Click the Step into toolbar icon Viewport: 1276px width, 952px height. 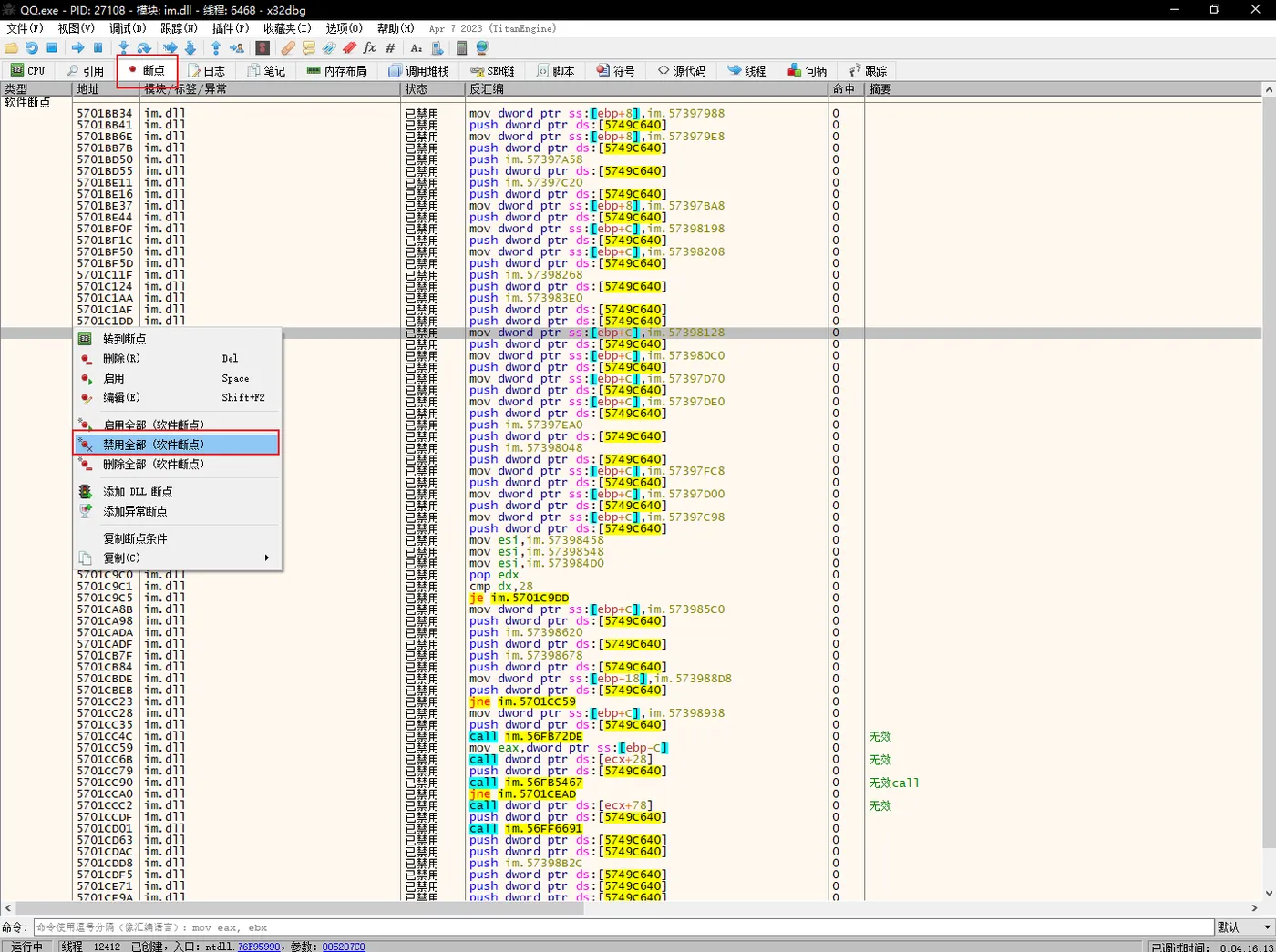(123, 48)
